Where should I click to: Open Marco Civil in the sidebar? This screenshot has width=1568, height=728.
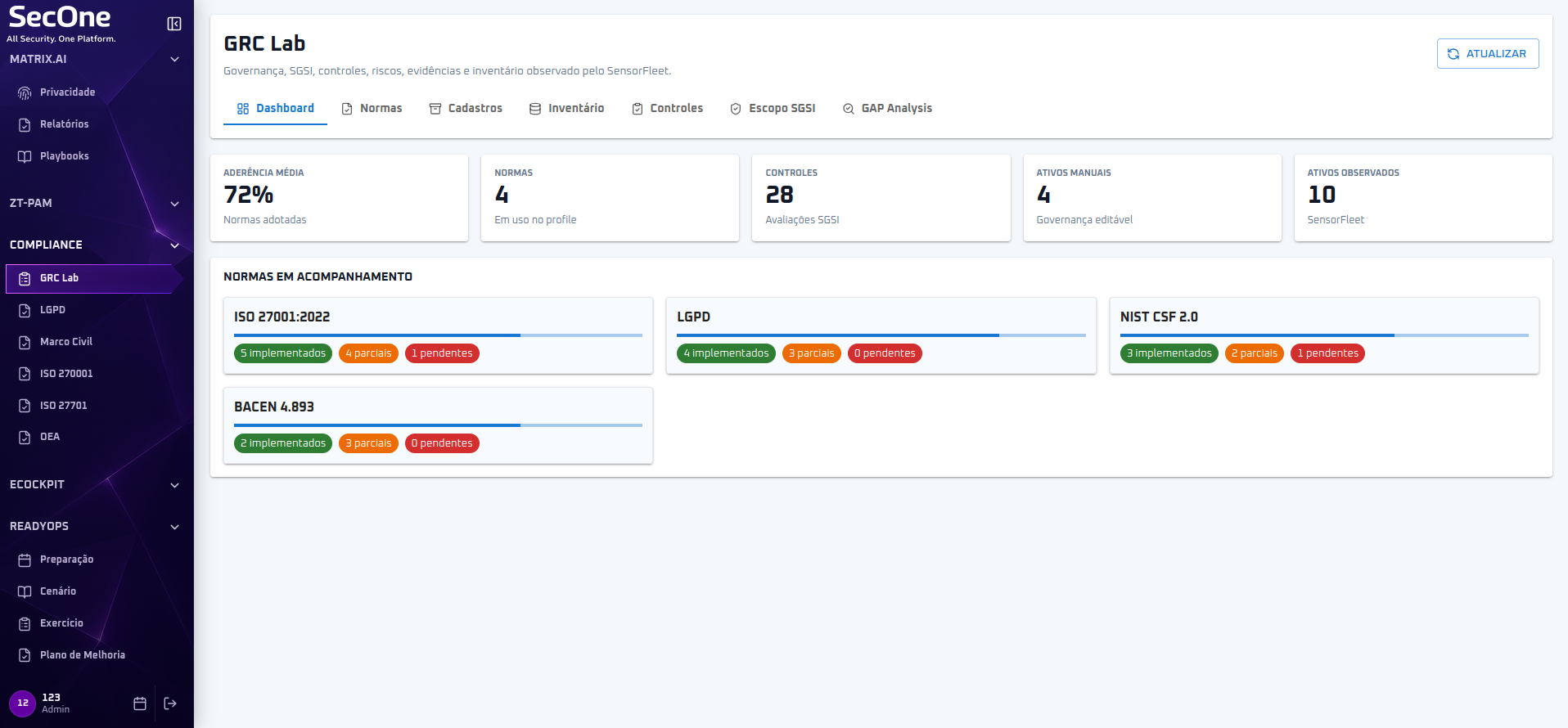66,342
